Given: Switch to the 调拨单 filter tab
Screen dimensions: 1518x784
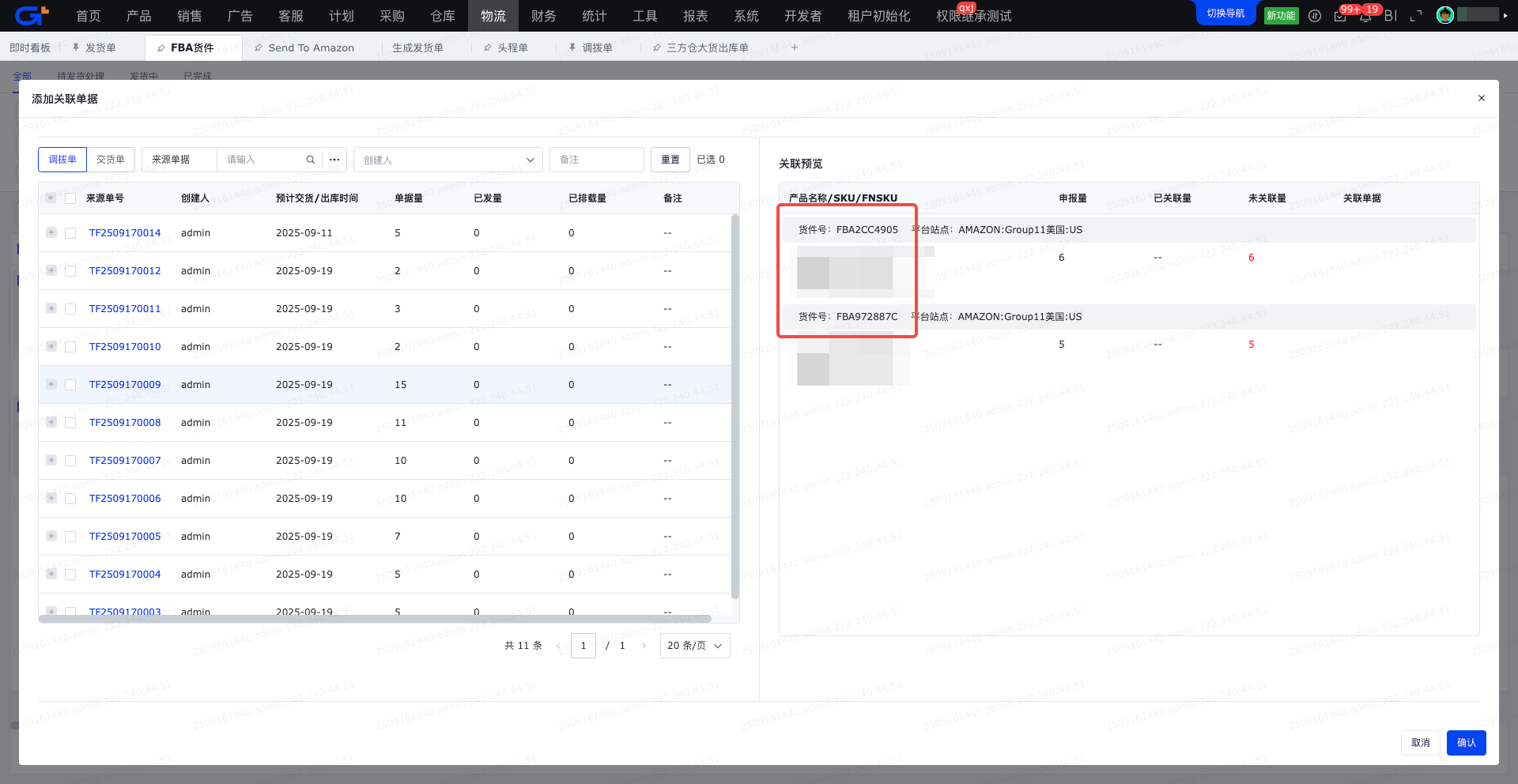Looking at the screenshot, I should pyautogui.click(x=62, y=160).
